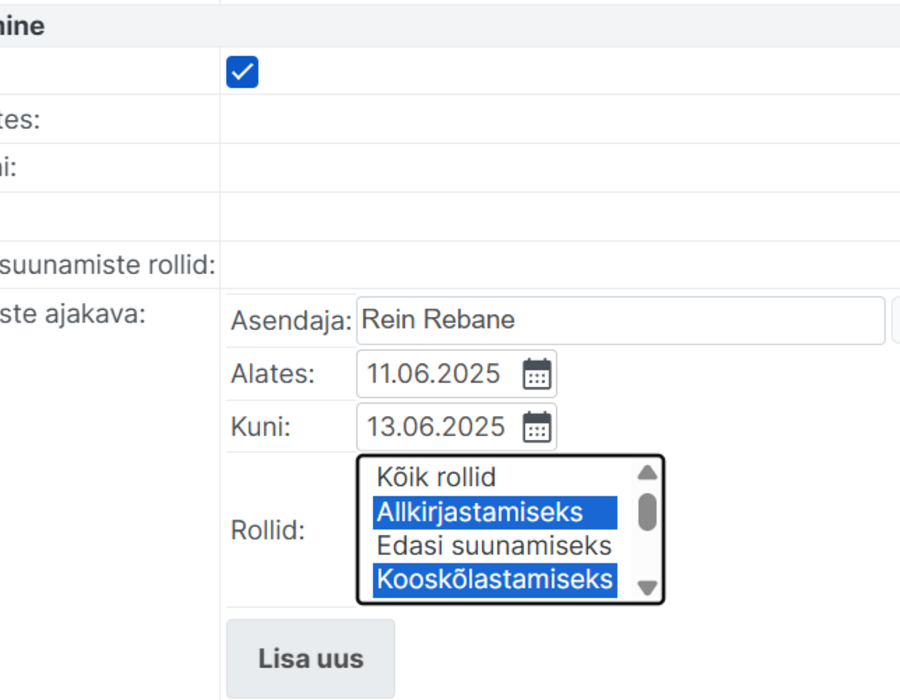Click the Asendaja field with Rein Rebane
The image size is (900, 700).
click(x=620, y=320)
